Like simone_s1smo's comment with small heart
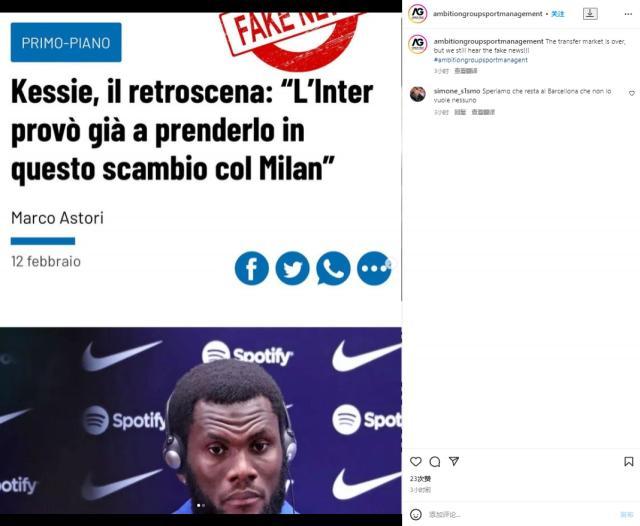The width and height of the screenshot is (640, 526). tap(631, 93)
